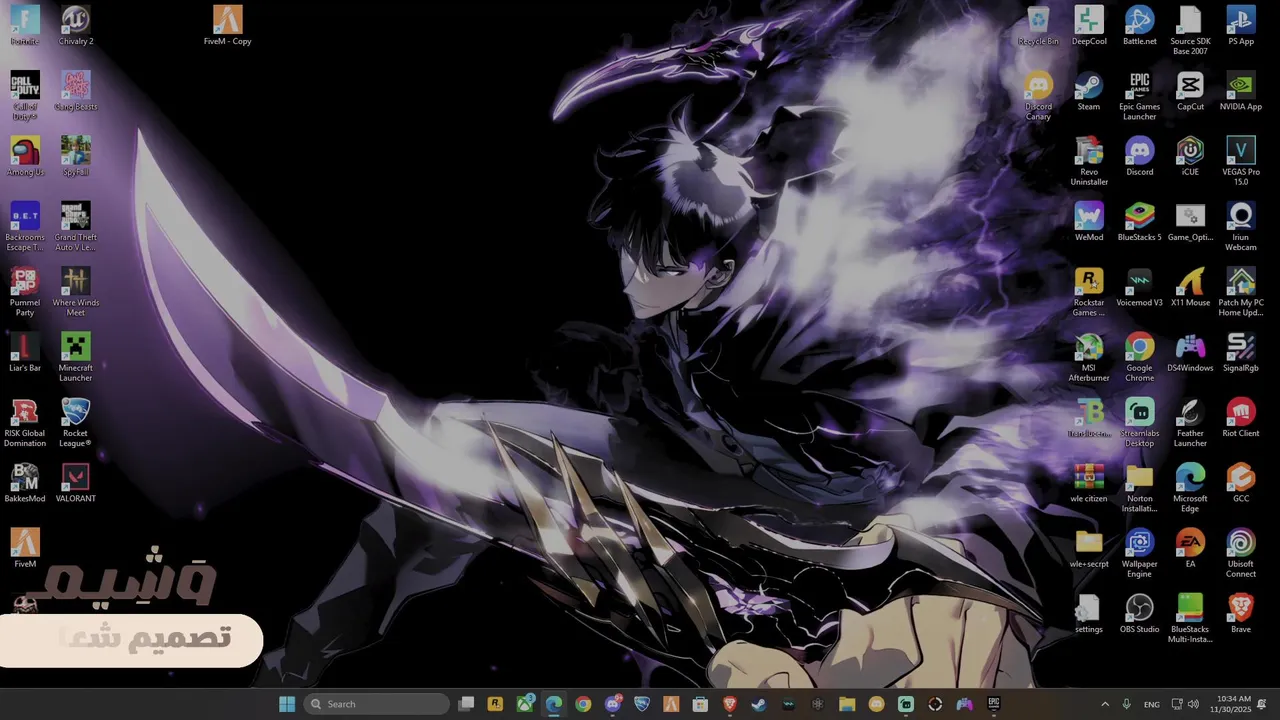This screenshot has height=720, width=1280.
Task: Open the ENG language switcher
Action: pos(1152,704)
